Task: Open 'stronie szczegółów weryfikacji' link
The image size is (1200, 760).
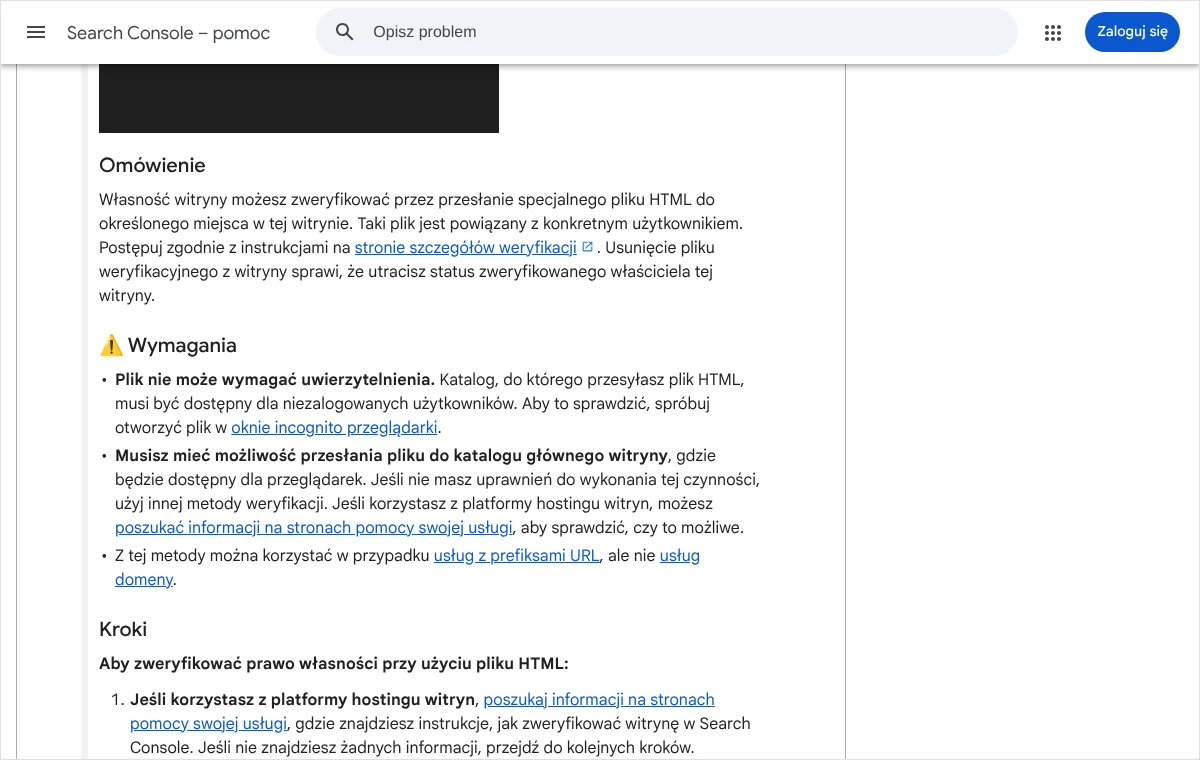Action: click(x=466, y=247)
